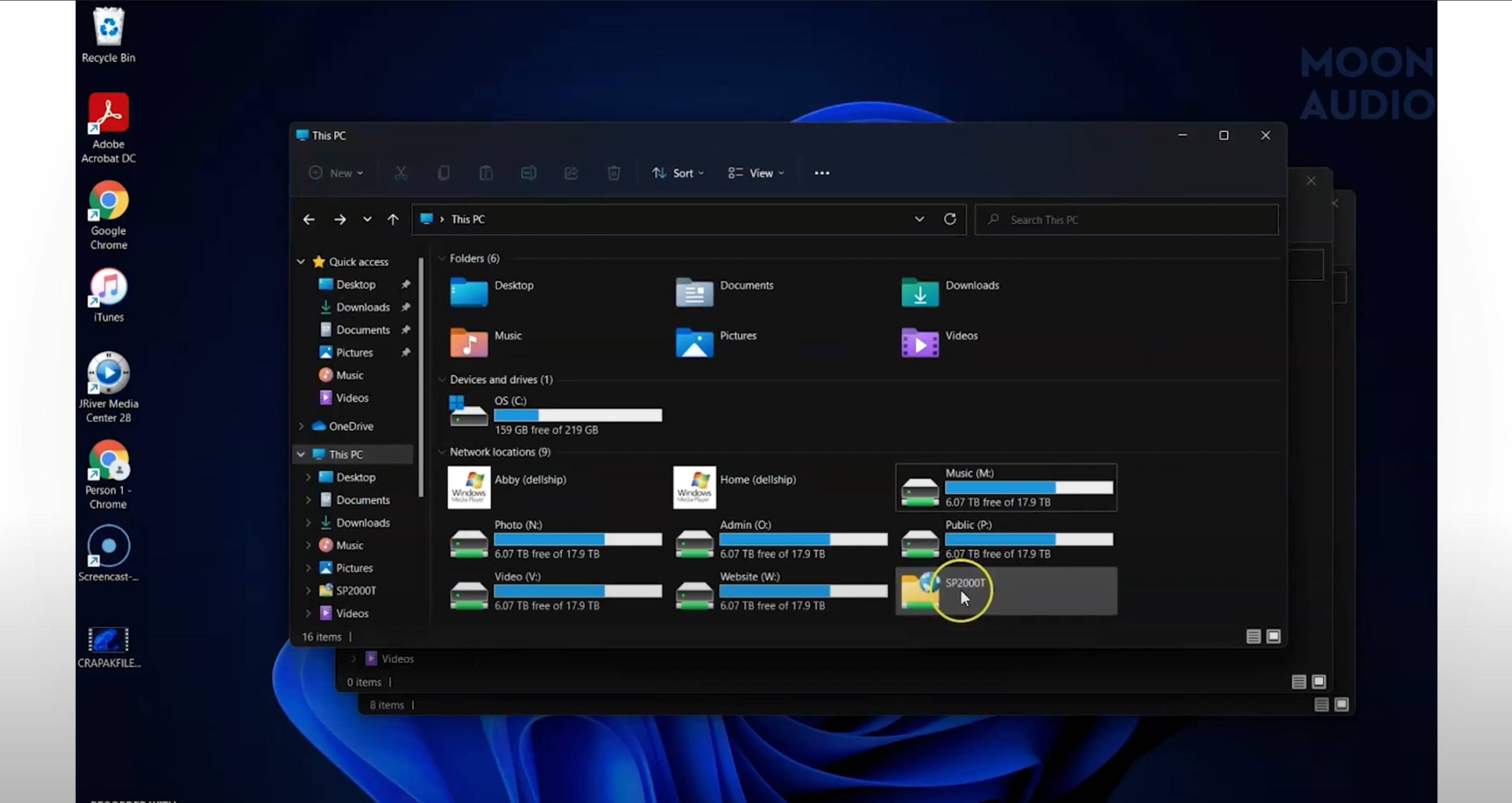Expand the address bar history dropdown
Image resolution: width=1512 pixels, height=803 pixels.
pos(919,219)
